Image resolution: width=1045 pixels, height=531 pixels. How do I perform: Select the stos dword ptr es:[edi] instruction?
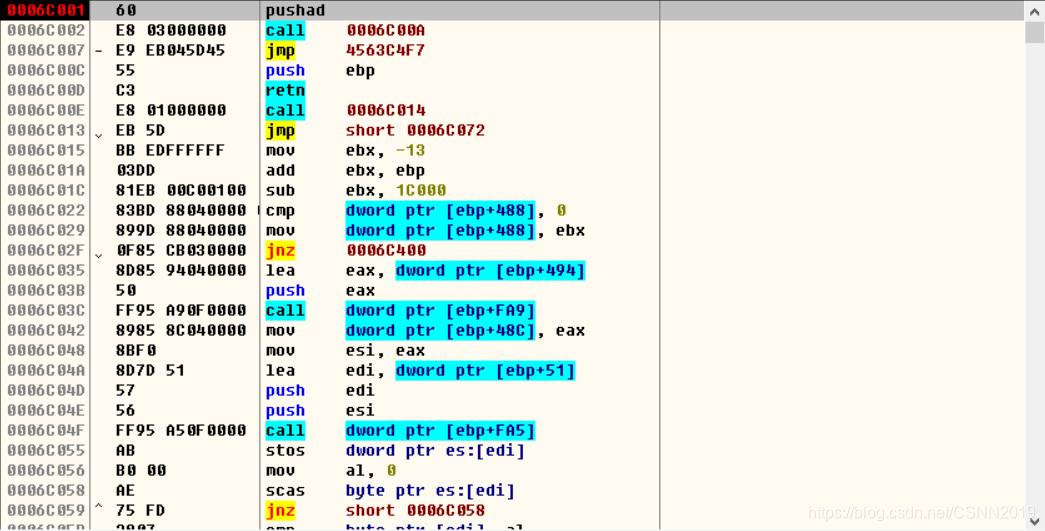pos(395,450)
